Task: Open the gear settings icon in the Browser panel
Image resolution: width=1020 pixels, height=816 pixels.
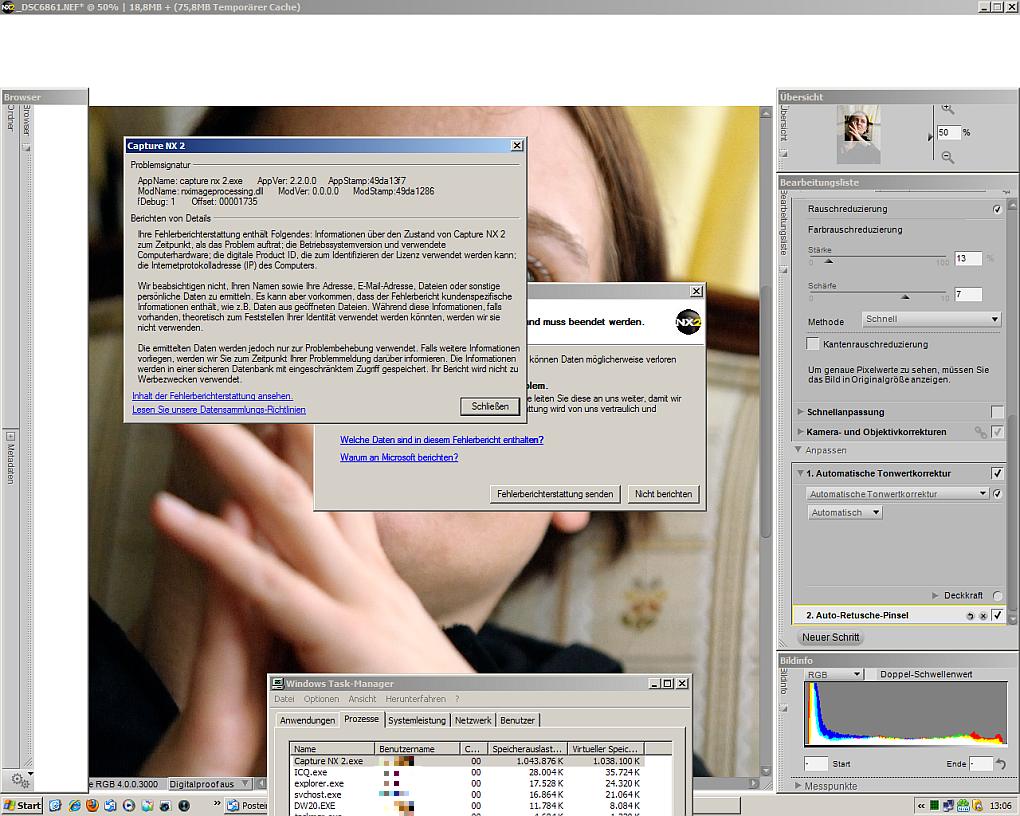Action: coord(20,778)
